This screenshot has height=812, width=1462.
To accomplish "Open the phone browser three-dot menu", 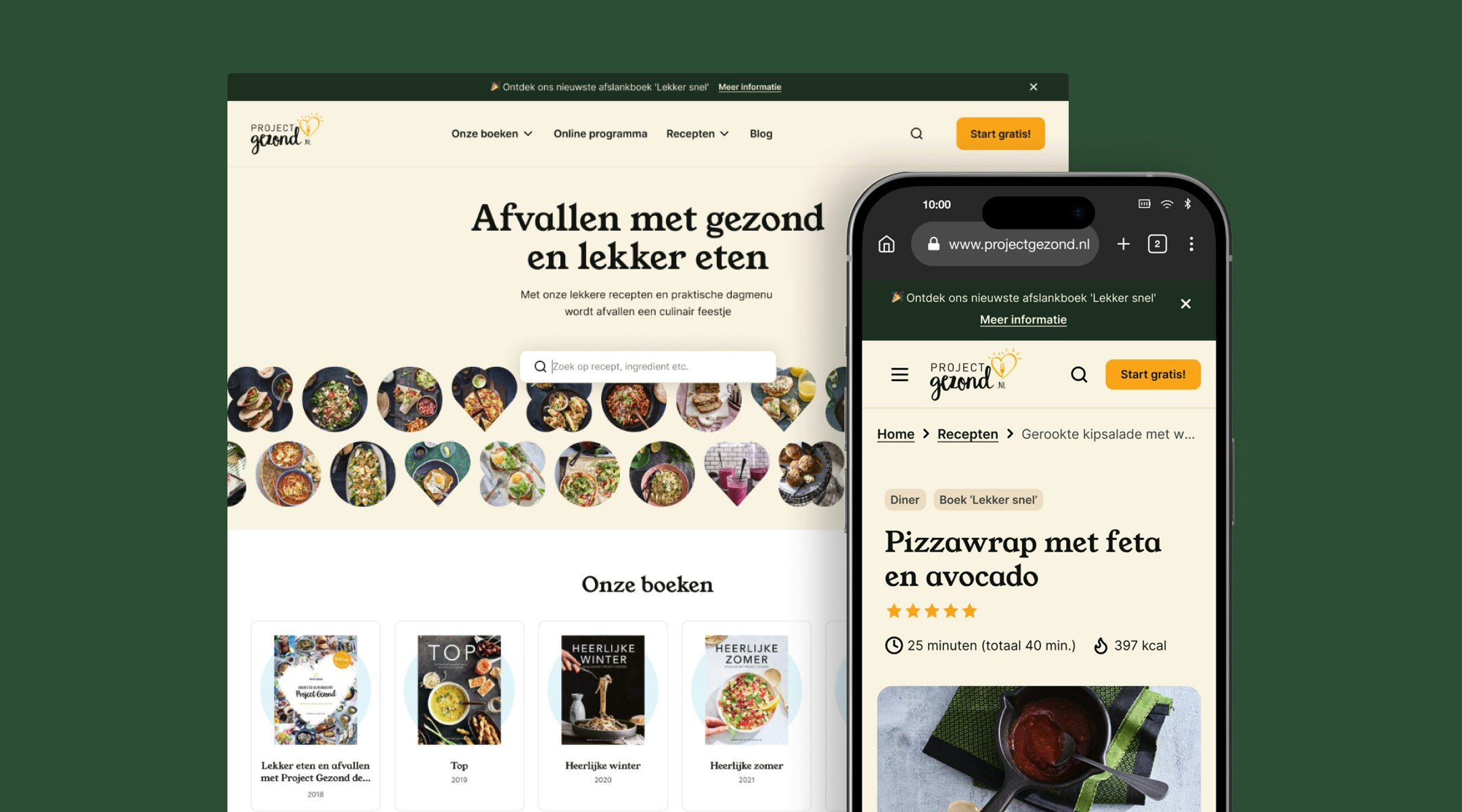I will click(x=1191, y=244).
